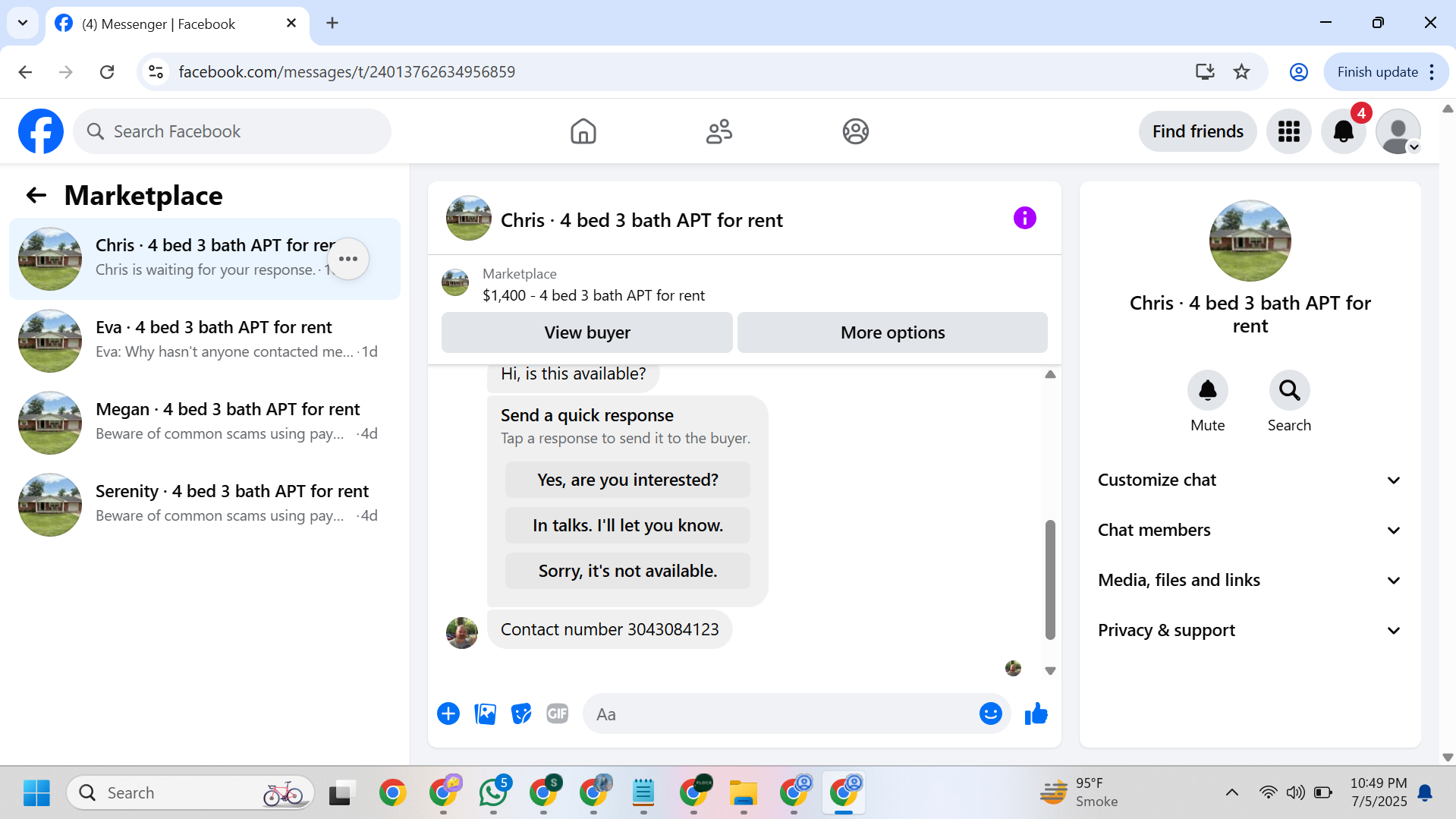1456x819 pixels.
Task: Open the Facebook logo home link
Action: [x=41, y=131]
